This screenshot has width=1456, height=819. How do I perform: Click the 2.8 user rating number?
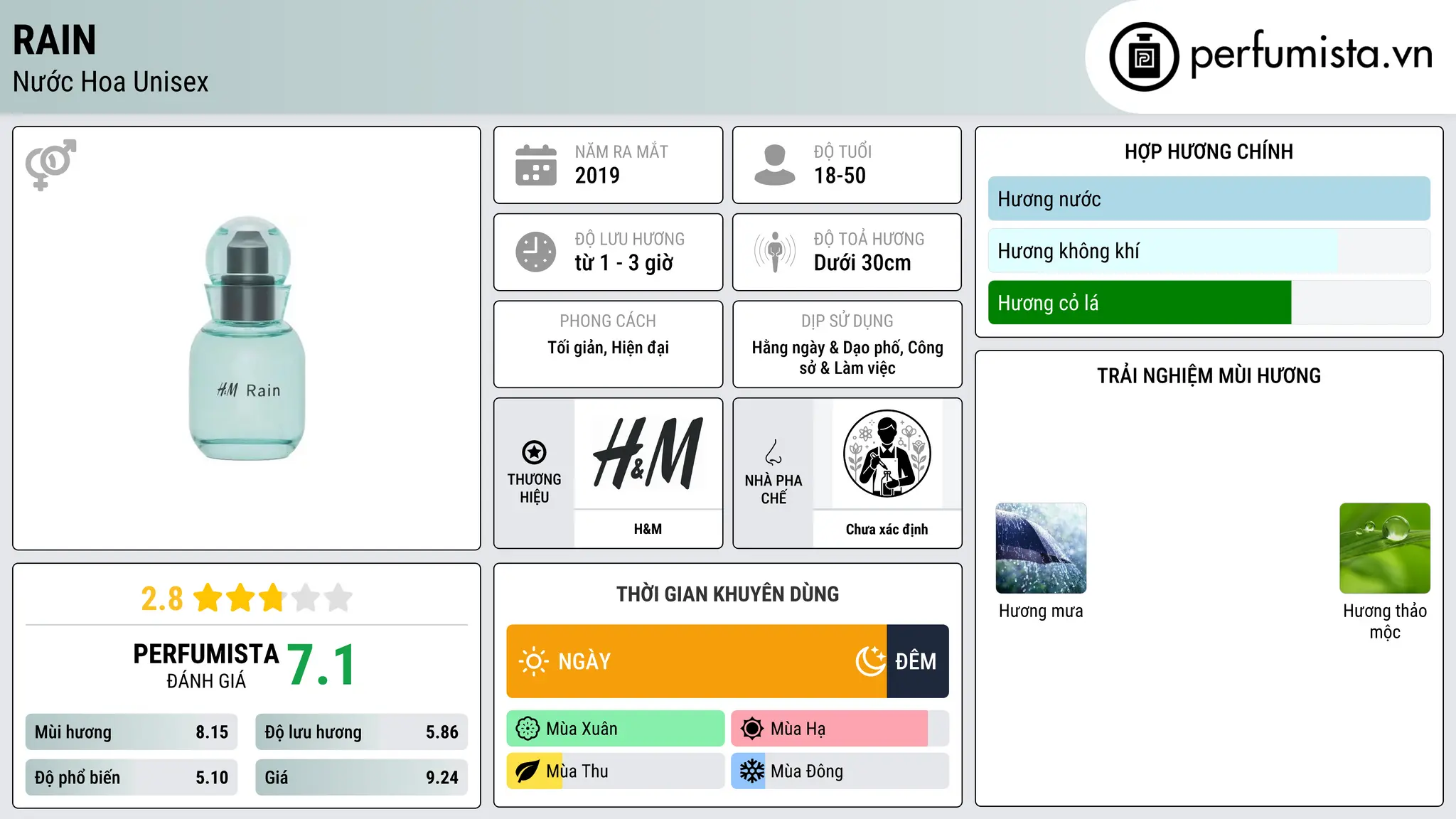click(162, 599)
